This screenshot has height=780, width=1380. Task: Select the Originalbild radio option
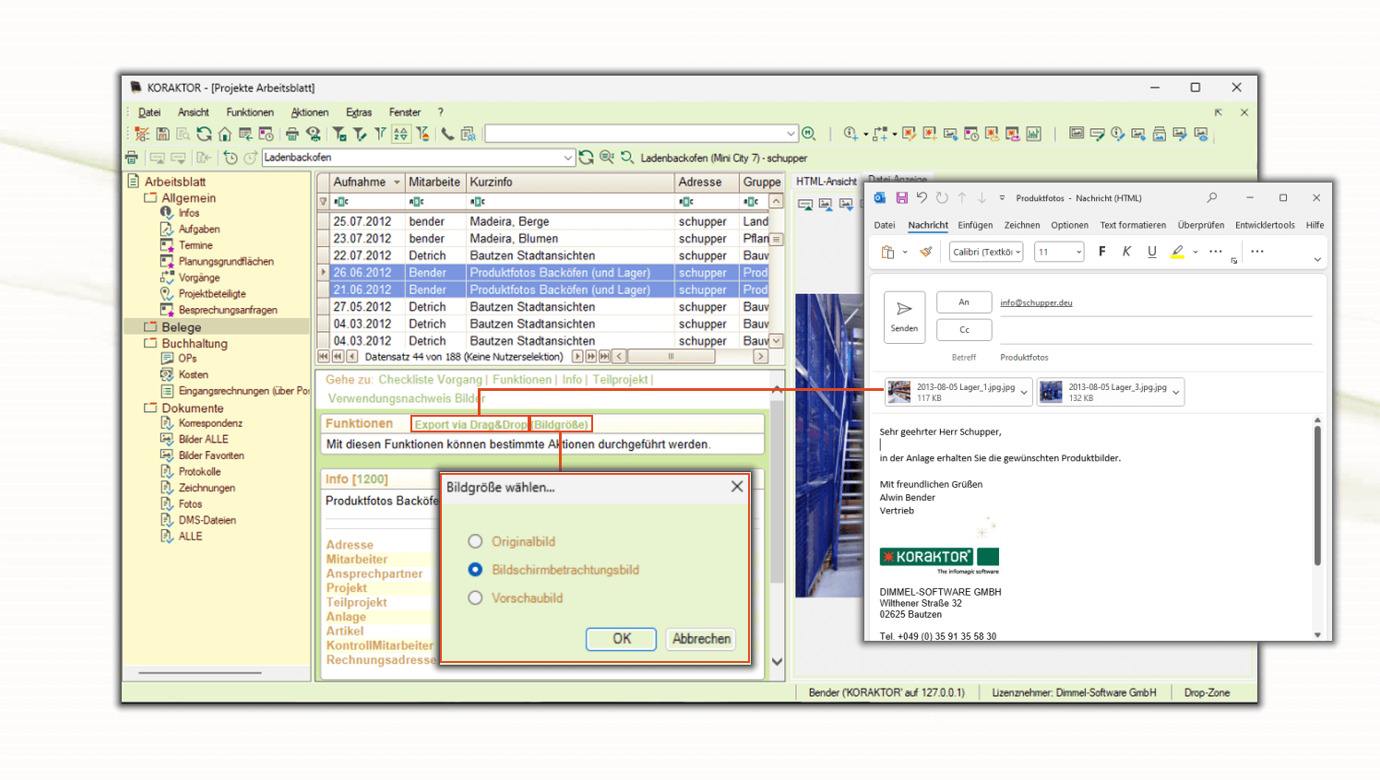point(475,541)
